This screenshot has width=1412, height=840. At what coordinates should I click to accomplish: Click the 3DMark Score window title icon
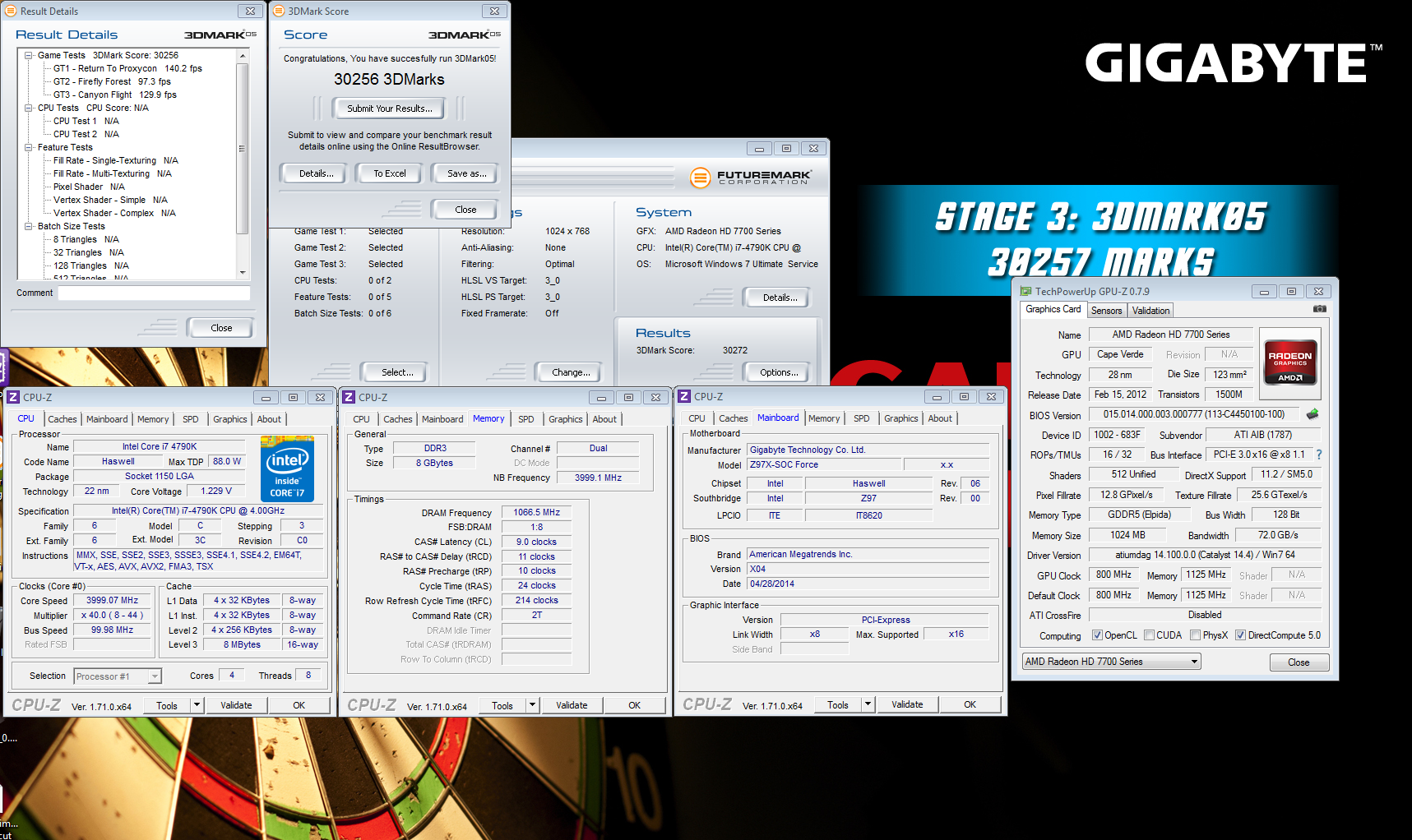click(x=279, y=12)
